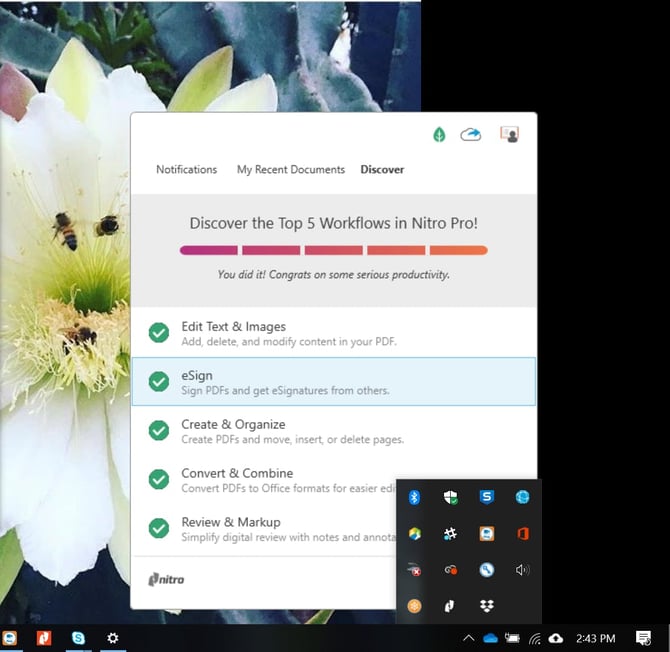Open Windows Security shield tray icon
Image resolution: width=670 pixels, height=652 pixels.
(450, 497)
